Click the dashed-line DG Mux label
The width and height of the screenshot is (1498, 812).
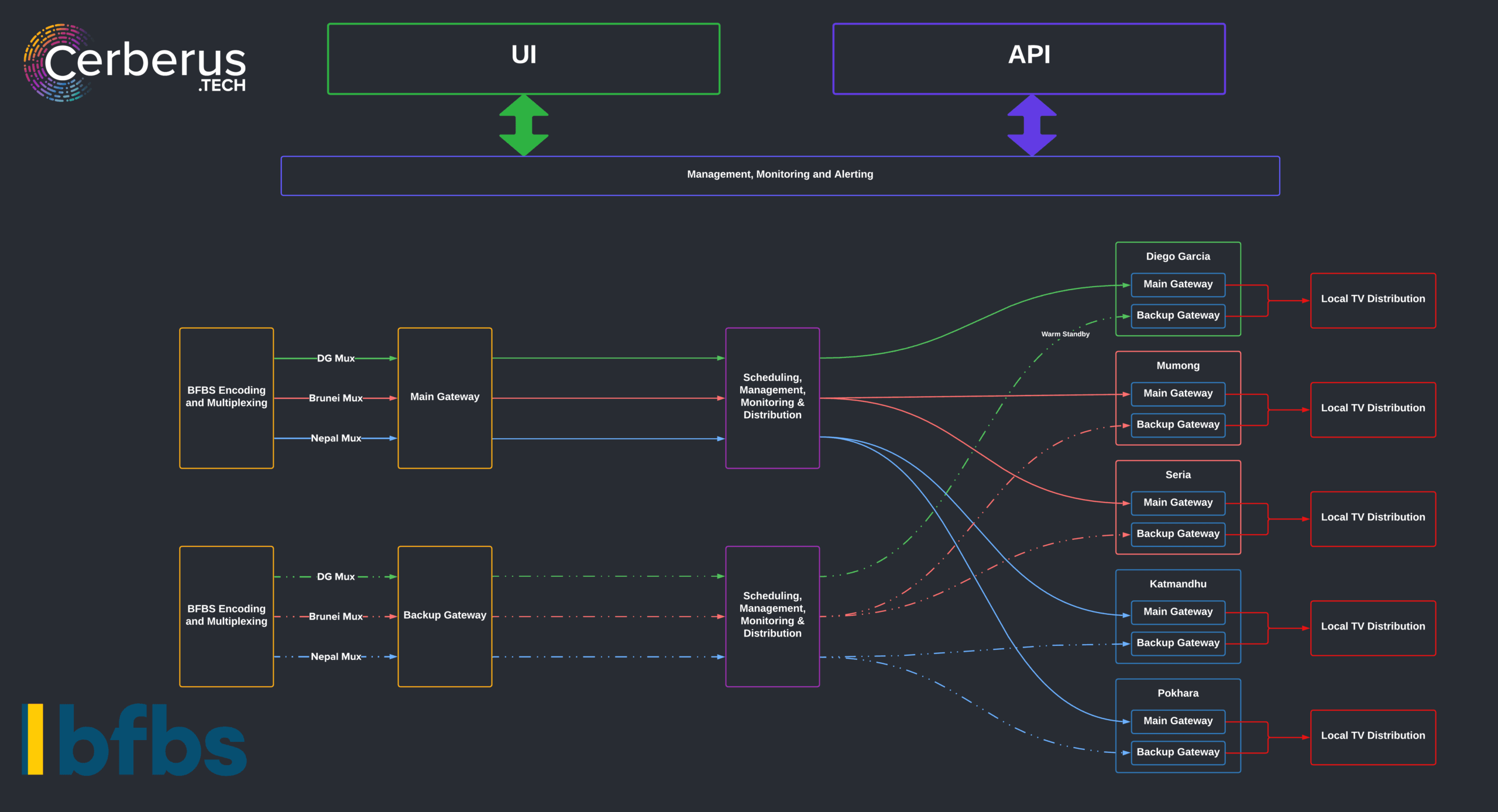pos(336,576)
